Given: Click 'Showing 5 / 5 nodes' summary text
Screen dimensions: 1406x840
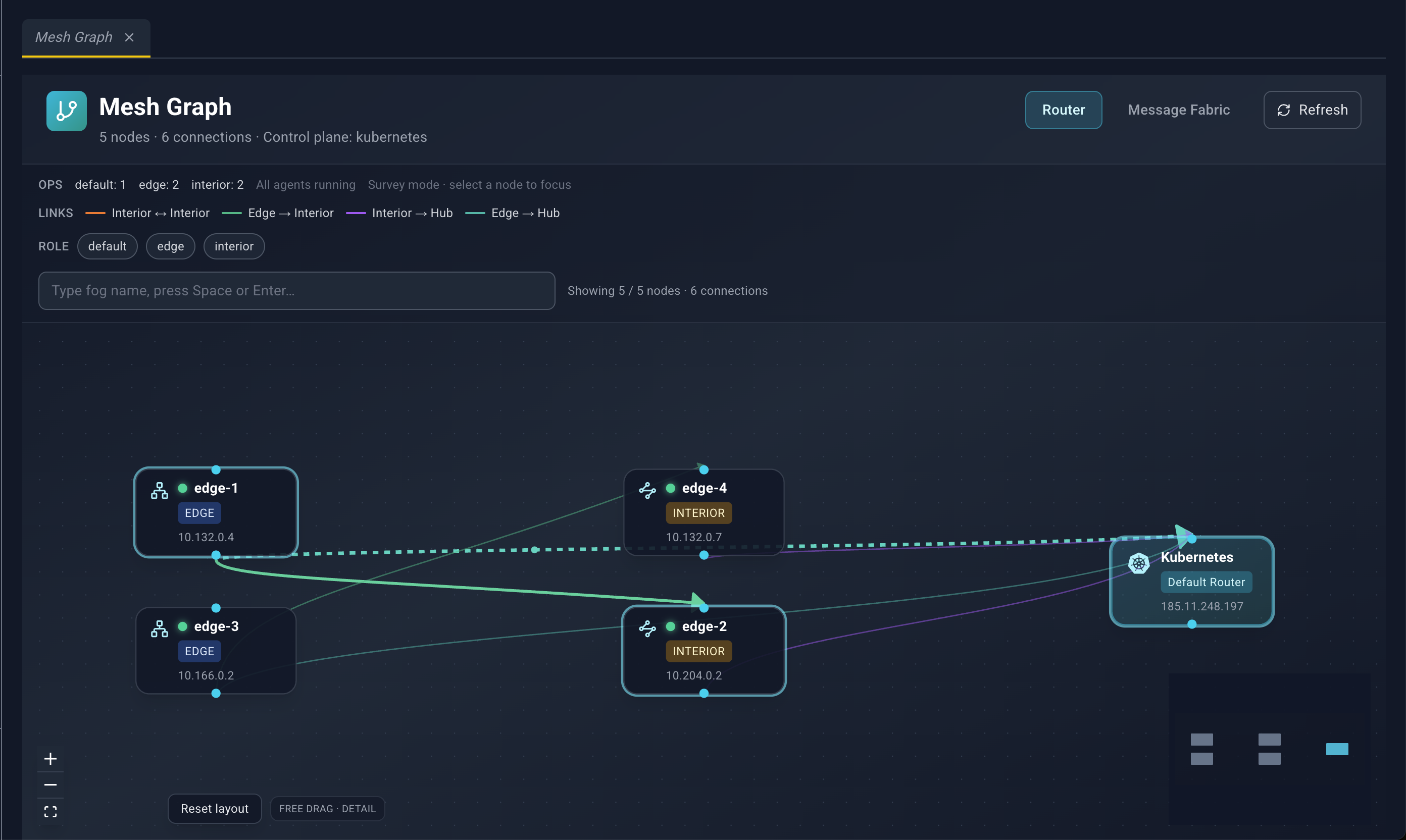Looking at the screenshot, I should point(624,291).
